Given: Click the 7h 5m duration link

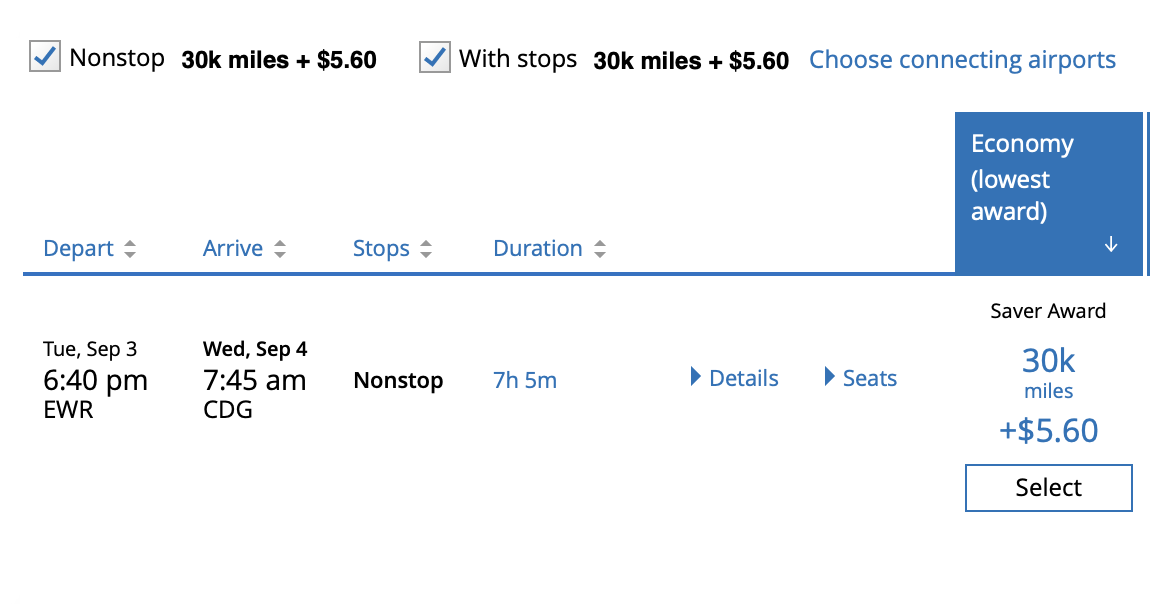Looking at the screenshot, I should pos(525,381).
